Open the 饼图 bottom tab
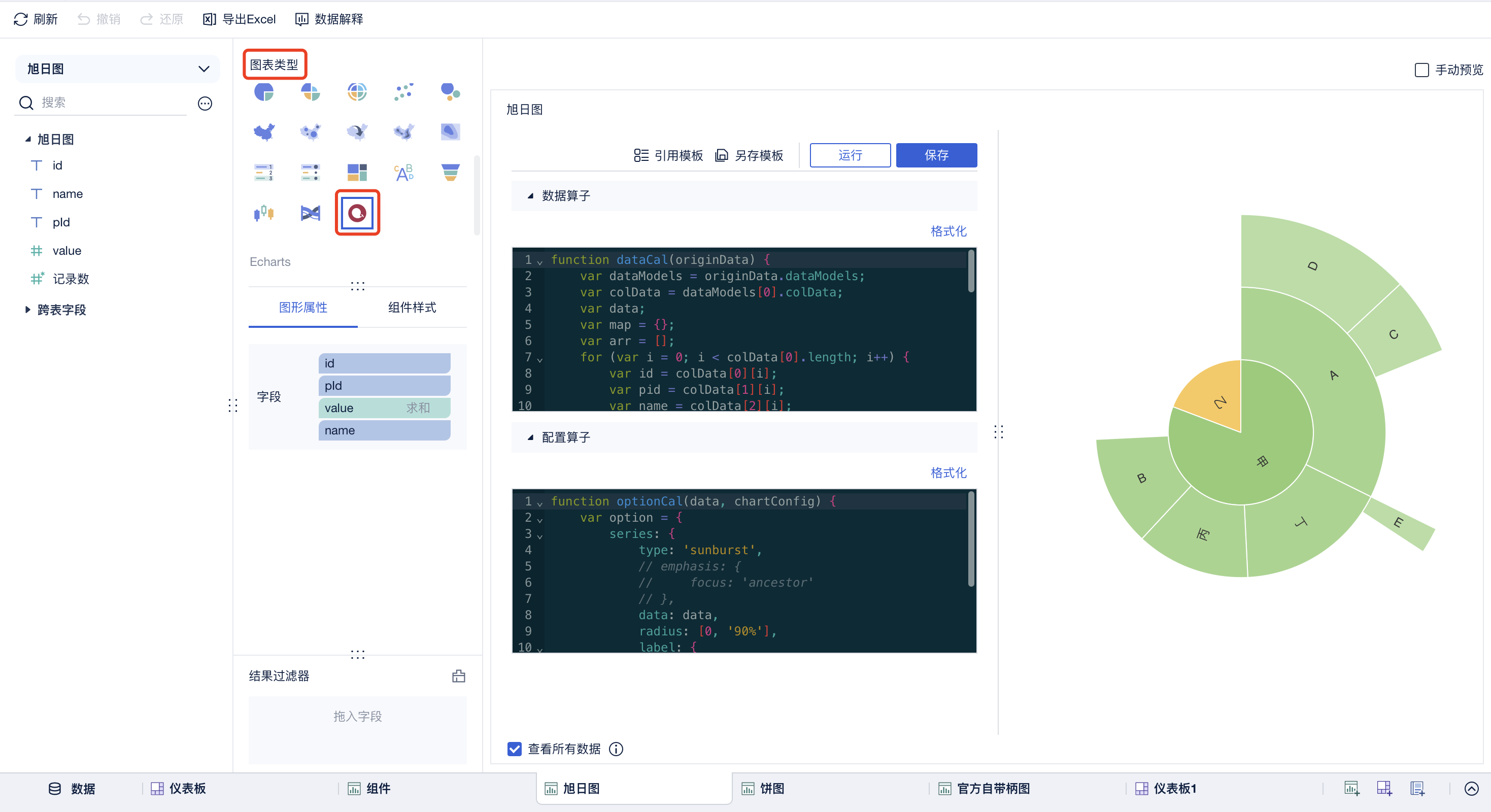 tap(771, 788)
